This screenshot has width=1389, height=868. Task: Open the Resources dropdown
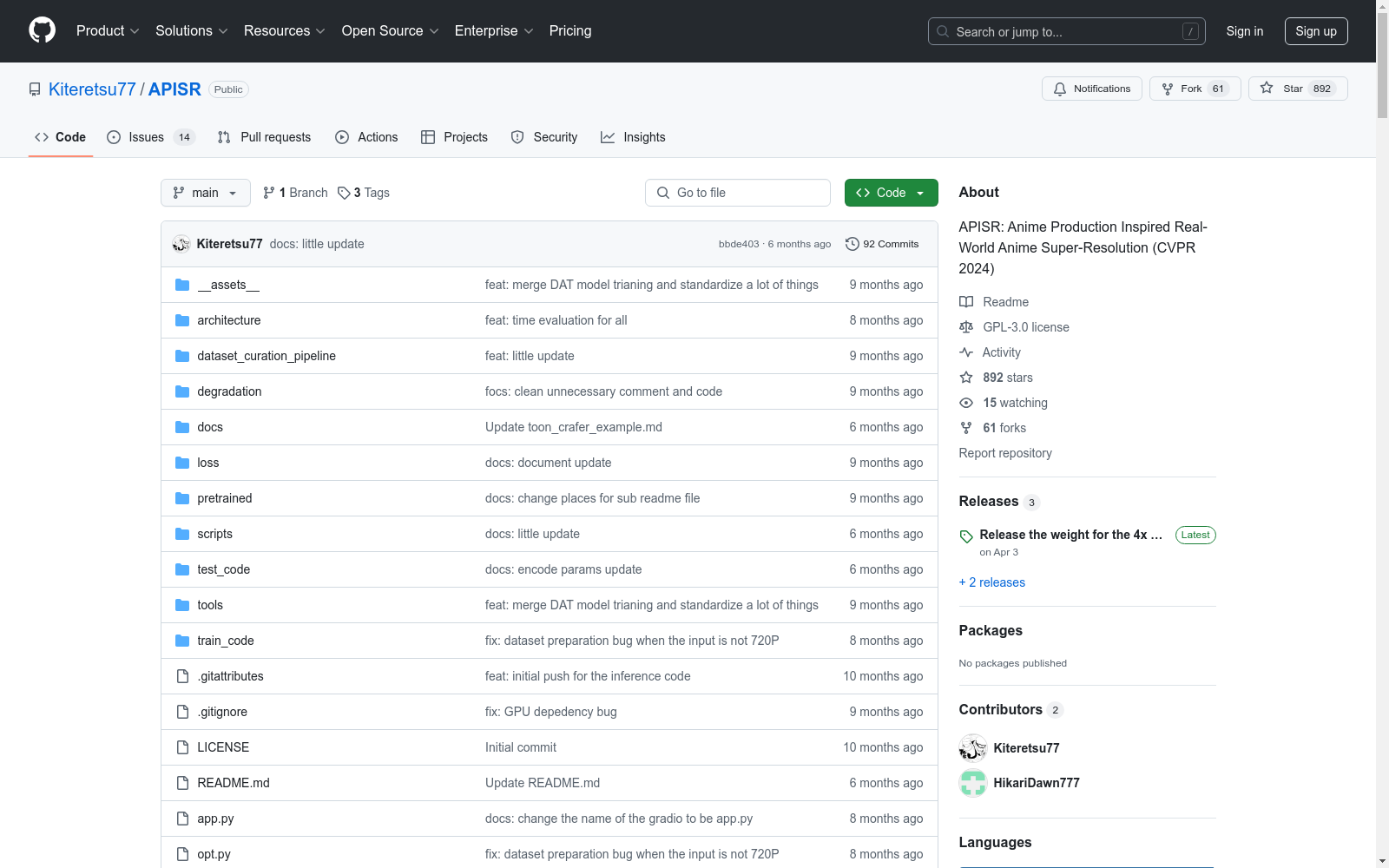[285, 31]
